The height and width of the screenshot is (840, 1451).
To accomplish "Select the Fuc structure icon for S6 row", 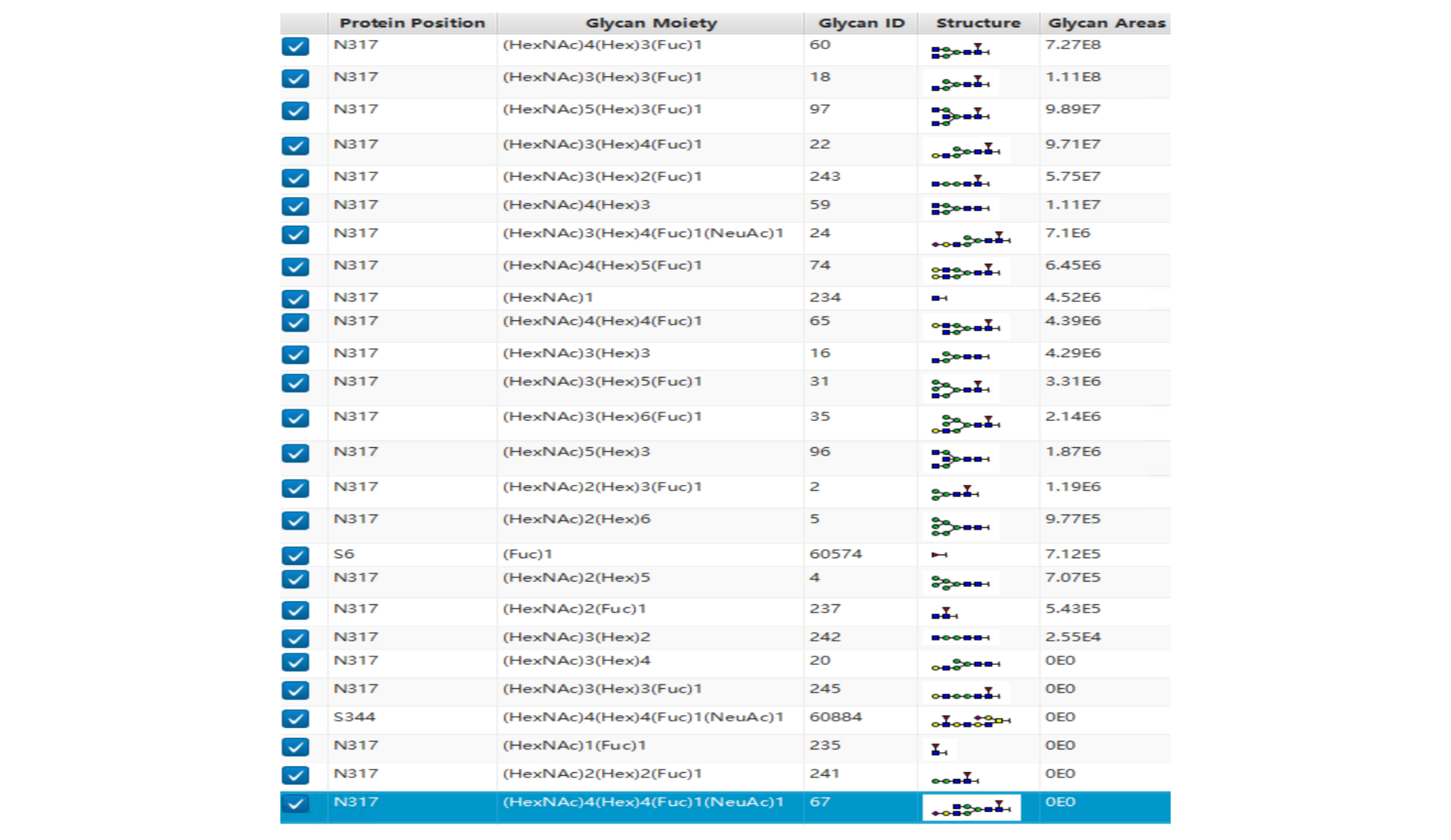I will (x=939, y=554).
